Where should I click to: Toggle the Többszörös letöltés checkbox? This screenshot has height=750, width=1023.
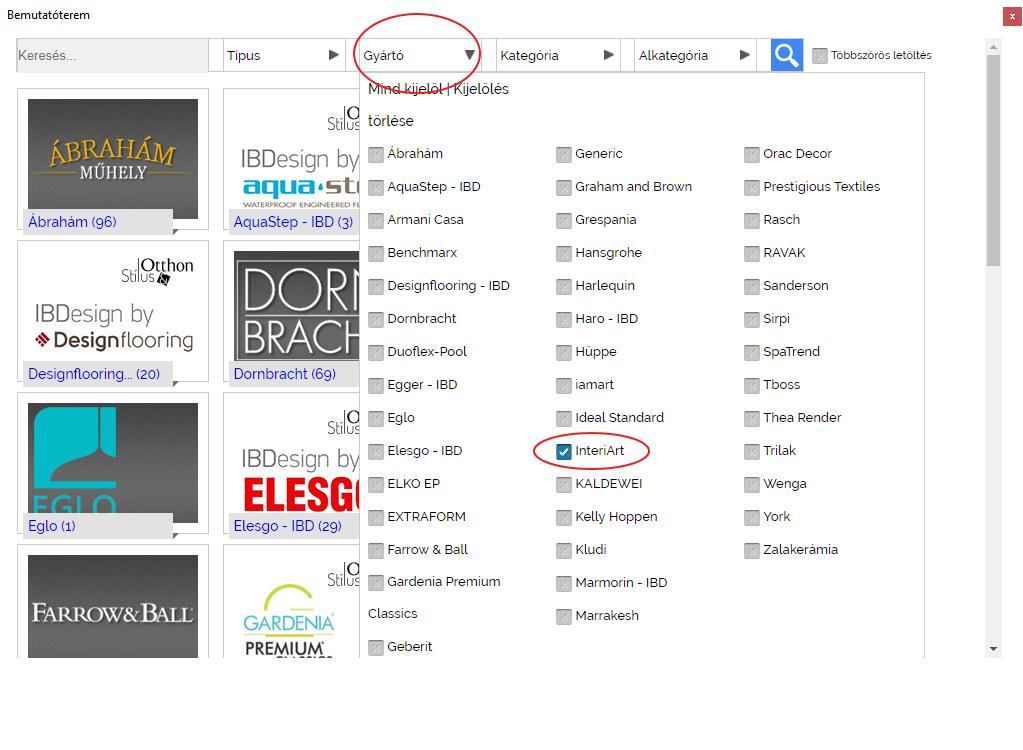pyautogui.click(x=820, y=55)
